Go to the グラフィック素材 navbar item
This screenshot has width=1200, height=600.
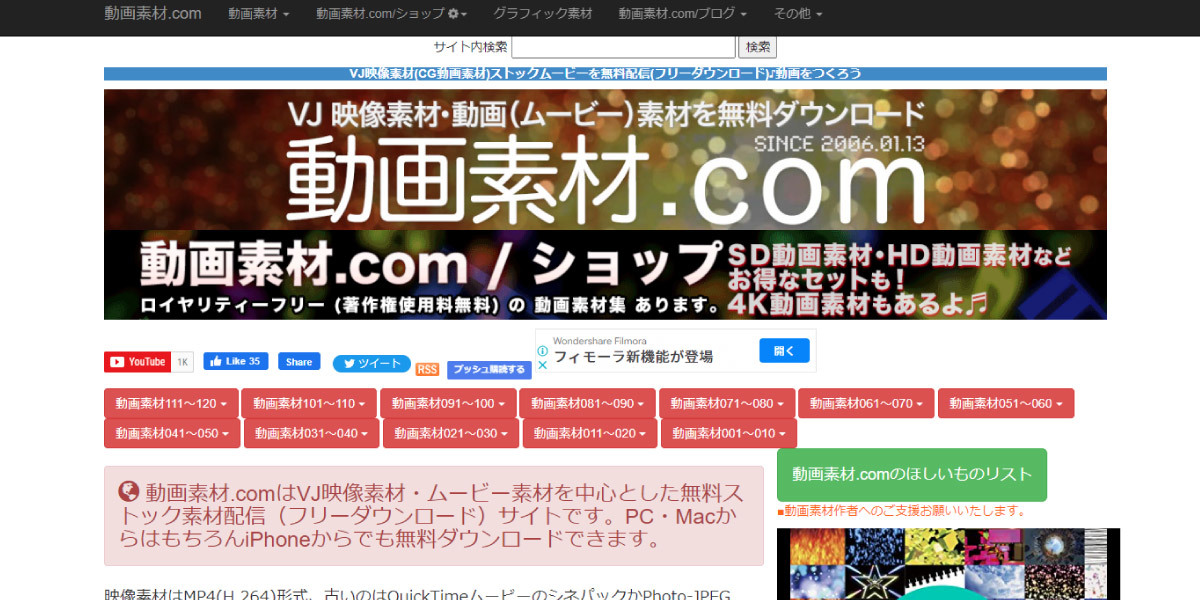pyautogui.click(x=542, y=14)
